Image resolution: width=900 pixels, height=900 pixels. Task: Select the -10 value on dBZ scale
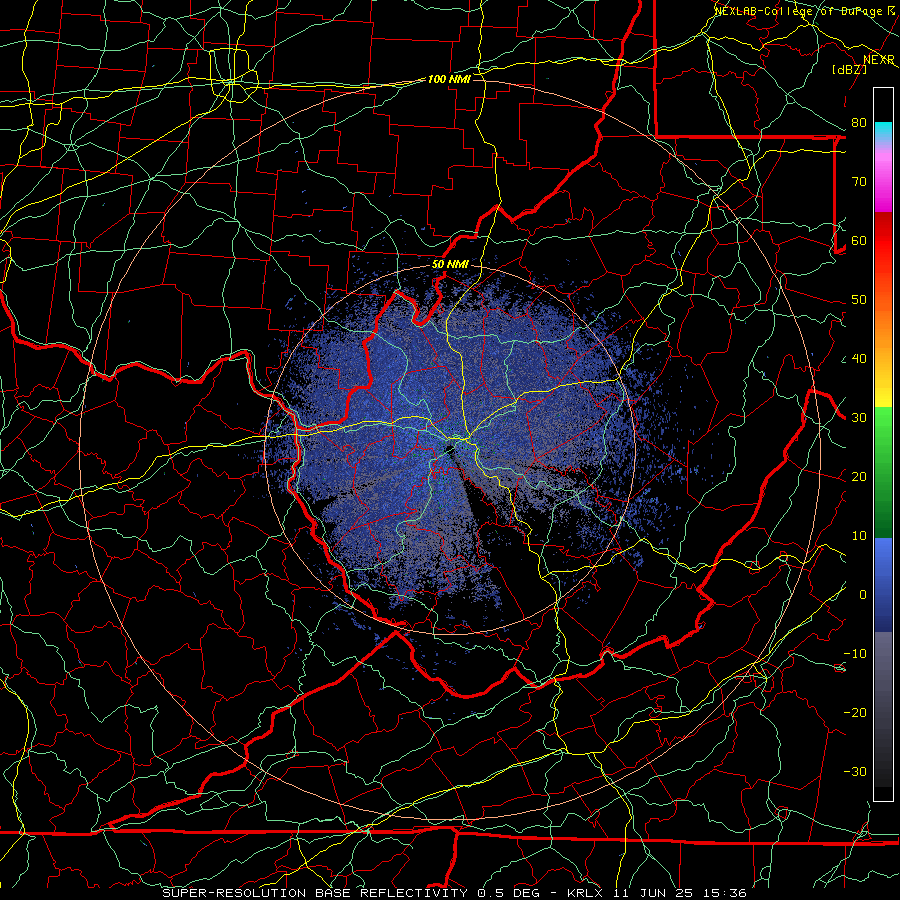855,654
